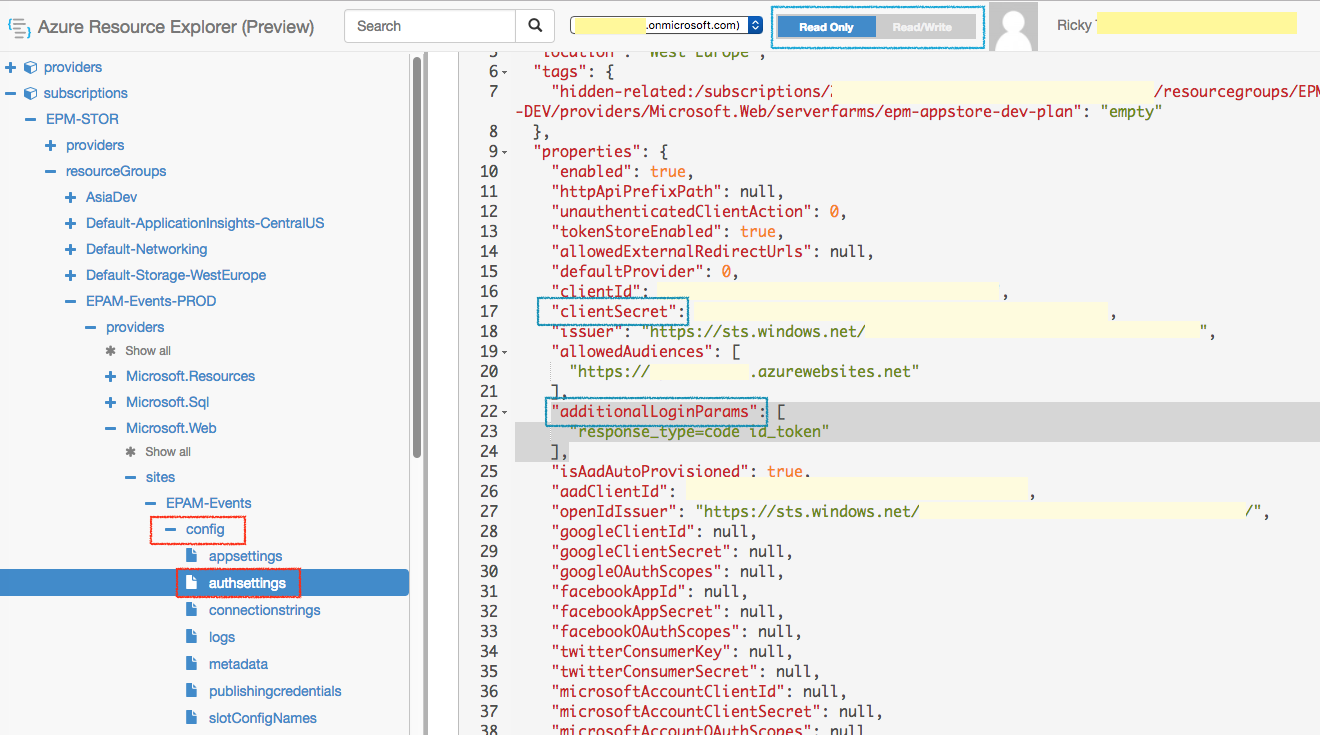The image size is (1320, 735).
Task: Expand the Microsoft.Sql provider node
Action: (x=110, y=402)
